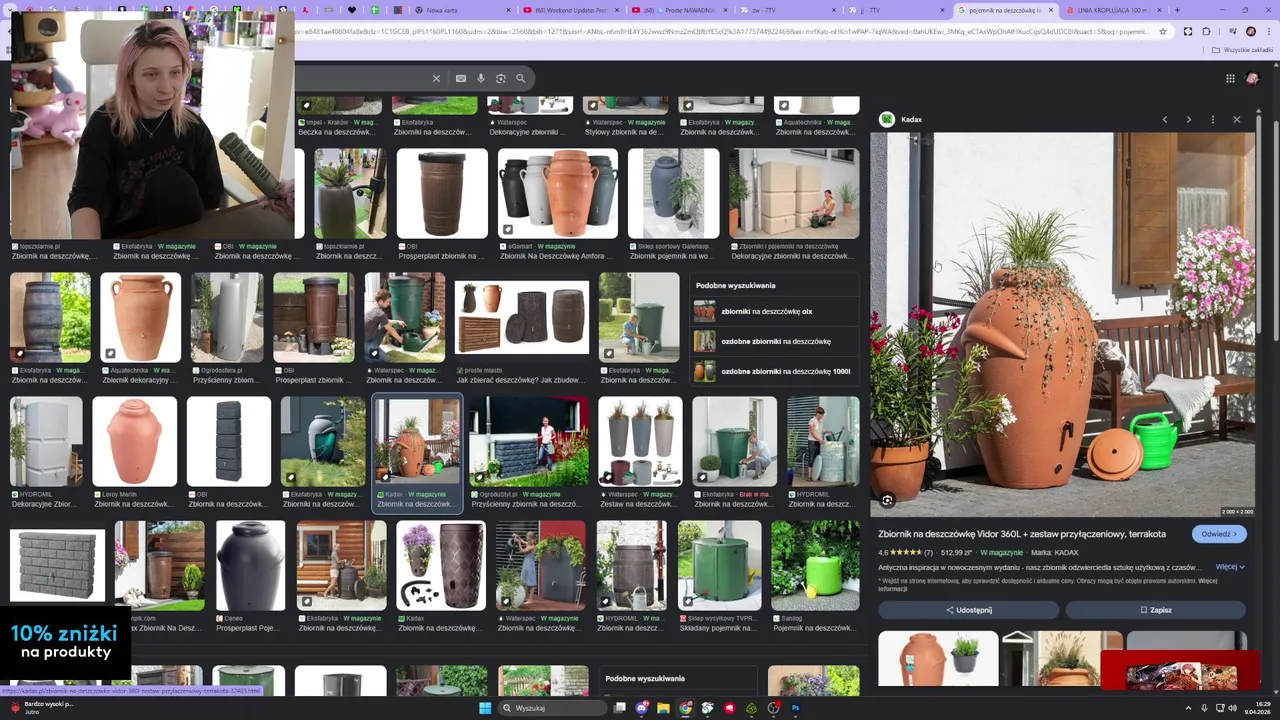This screenshot has height=720, width=1280.
Task: Open volume control in system tray
Action: point(1234,708)
